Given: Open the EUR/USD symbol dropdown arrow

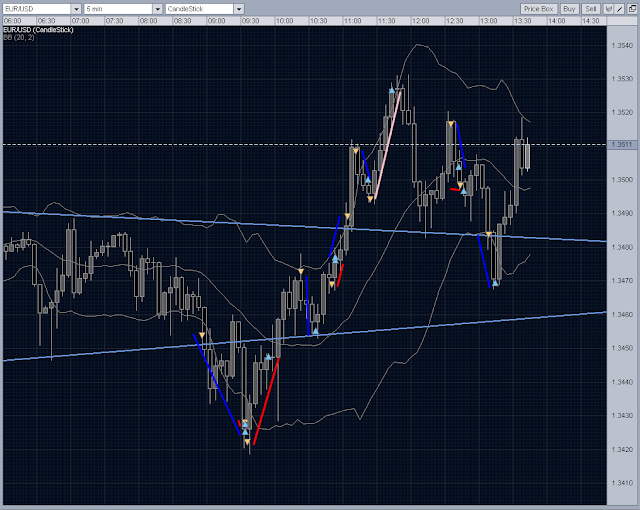Looking at the screenshot, I should click(x=76, y=9).
